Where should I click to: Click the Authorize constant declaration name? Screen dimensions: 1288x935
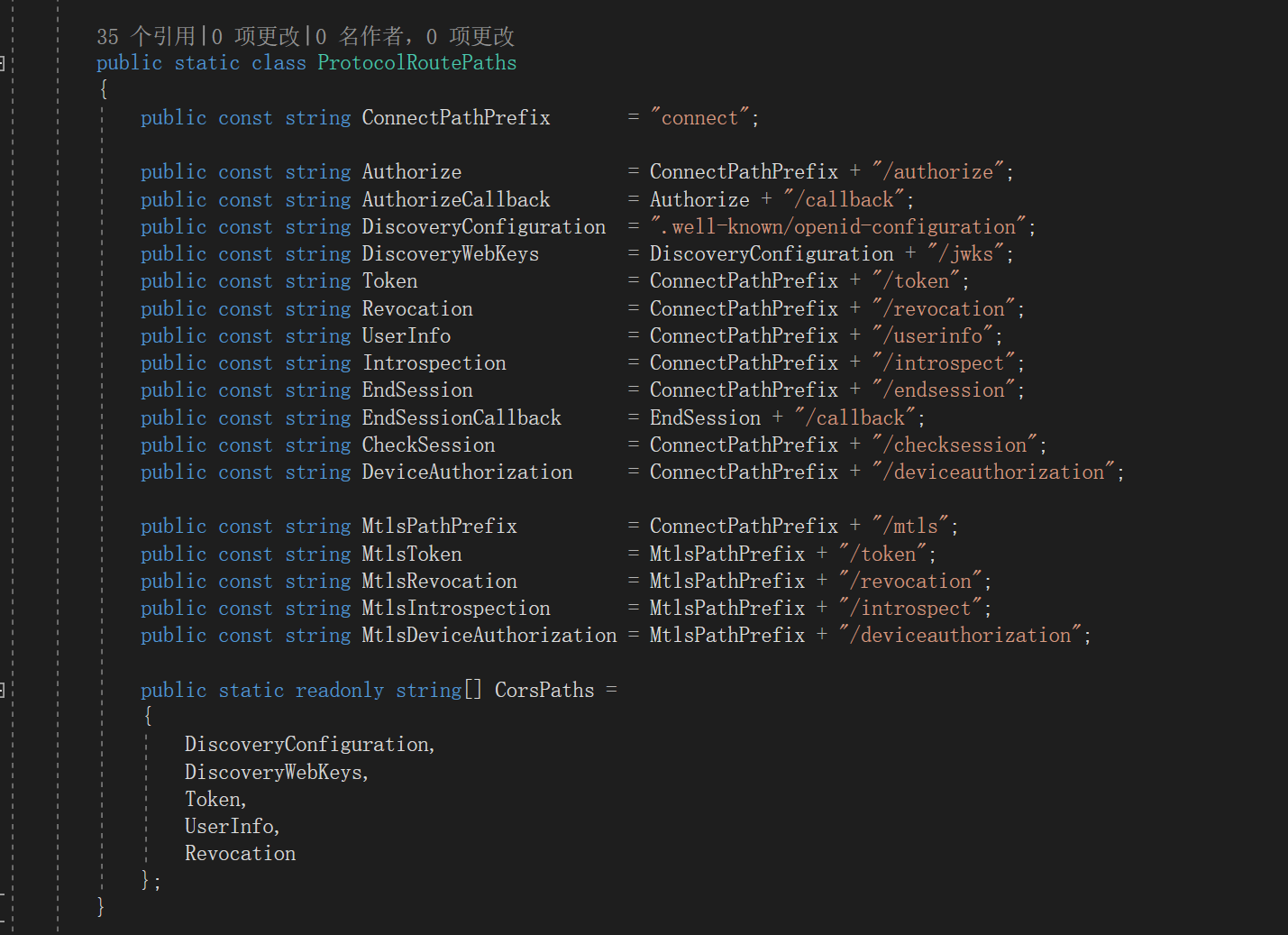412,172
